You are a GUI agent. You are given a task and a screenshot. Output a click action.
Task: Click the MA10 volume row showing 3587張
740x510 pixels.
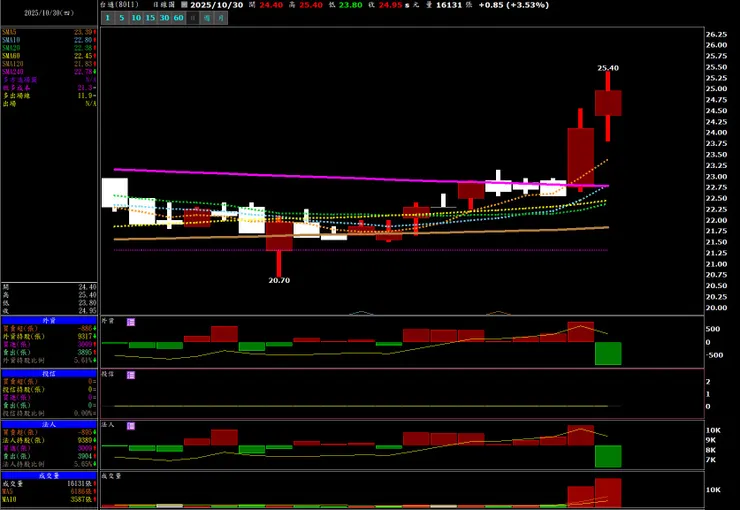tap(49, 499)
